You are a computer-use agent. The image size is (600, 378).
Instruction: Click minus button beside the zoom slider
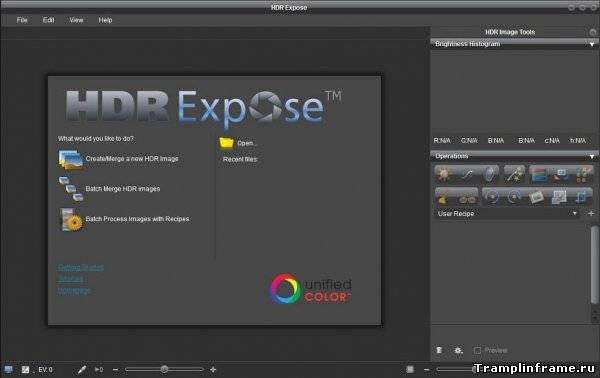point(427,370)
